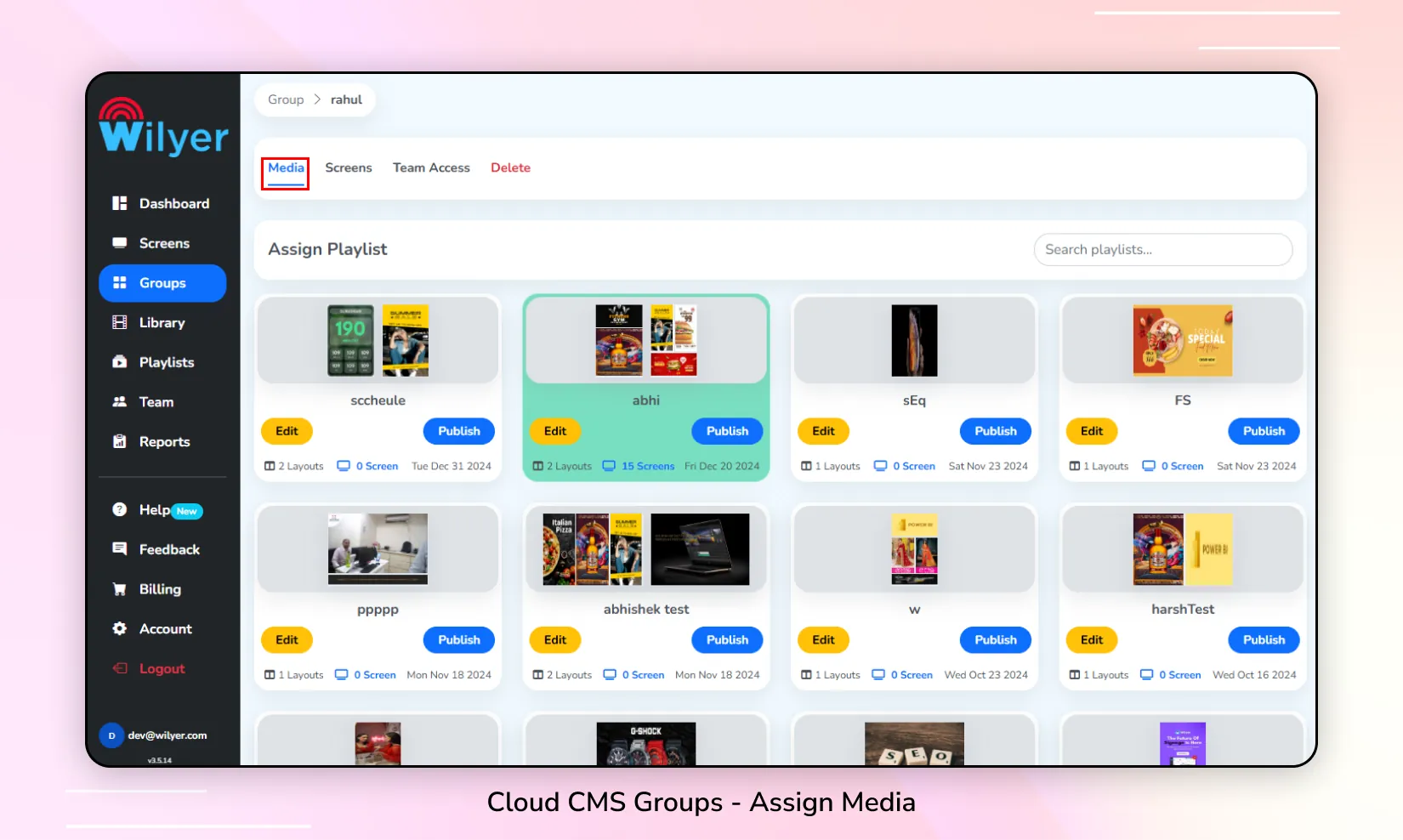The width and height of the screenshot is (1403, 840).
Task: Publish the scheule playlist
Action: click(x=459, y=431)
